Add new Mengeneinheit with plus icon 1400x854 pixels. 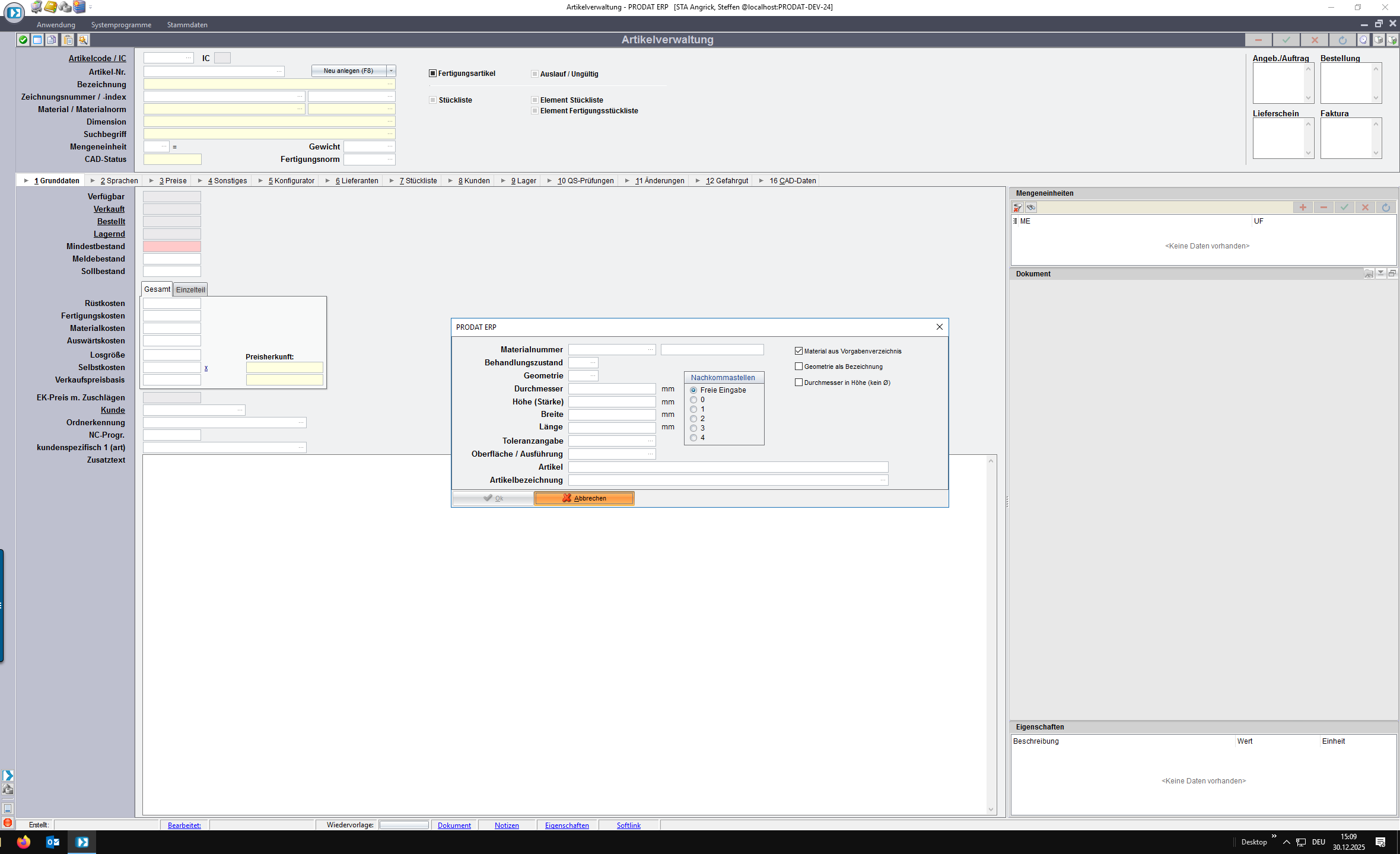[1303, 208]
